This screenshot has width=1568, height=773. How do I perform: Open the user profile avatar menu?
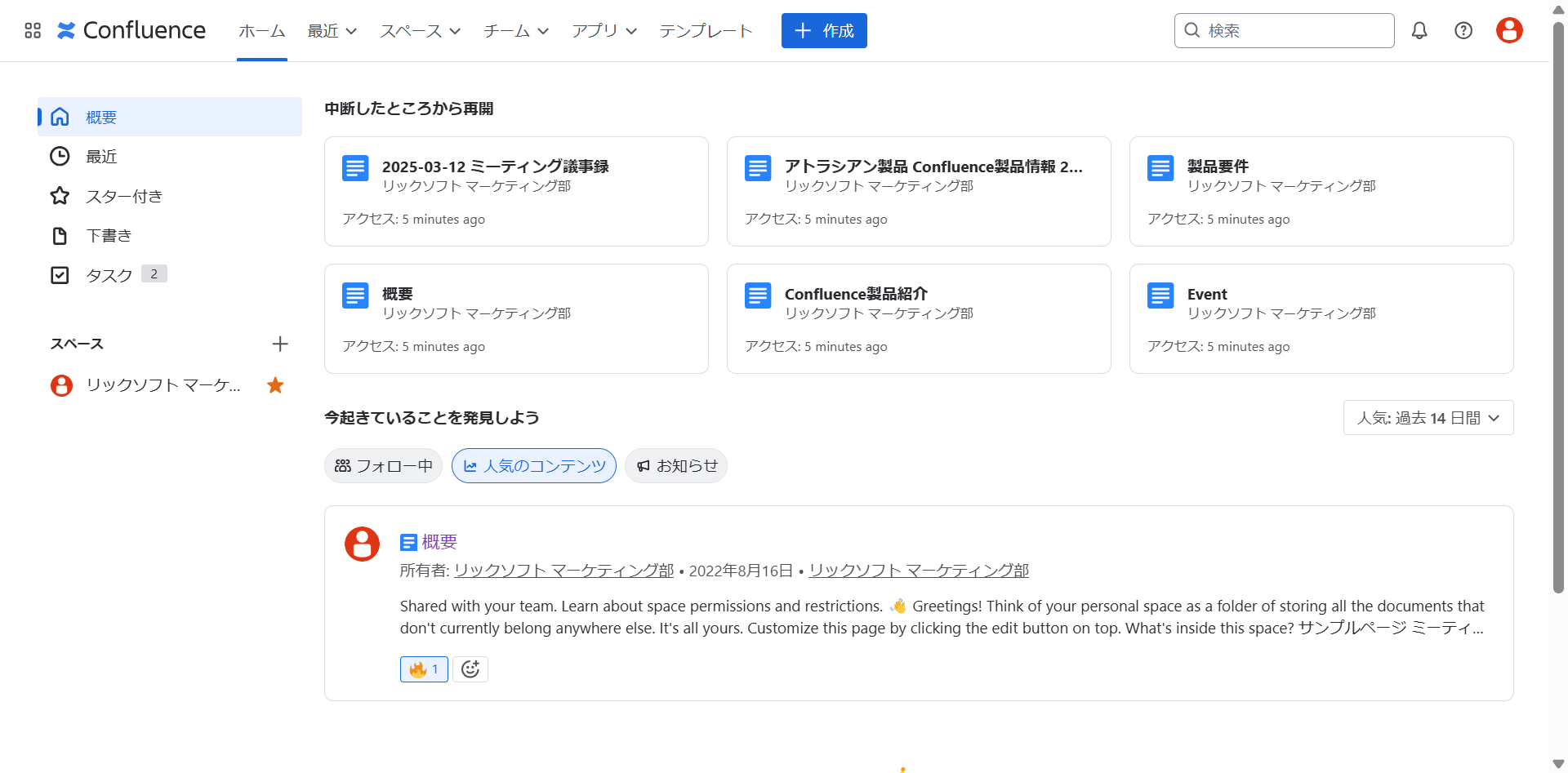(1508, 31)
